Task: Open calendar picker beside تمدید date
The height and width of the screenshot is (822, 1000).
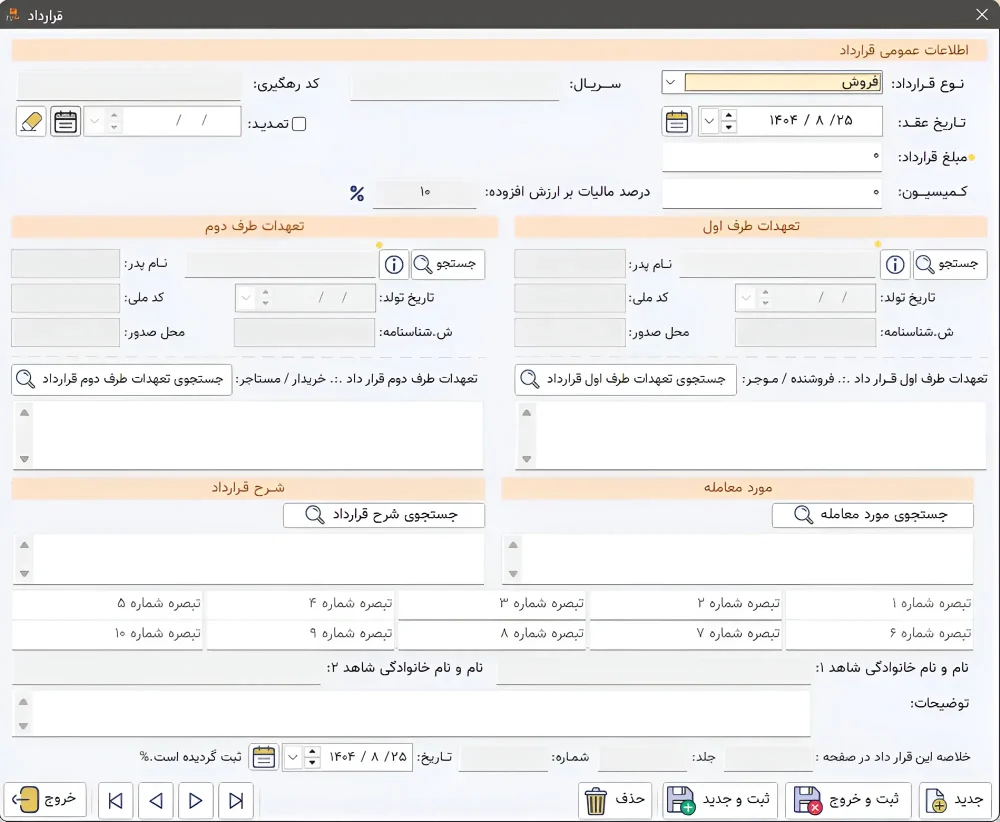Action: coord(65,121)
